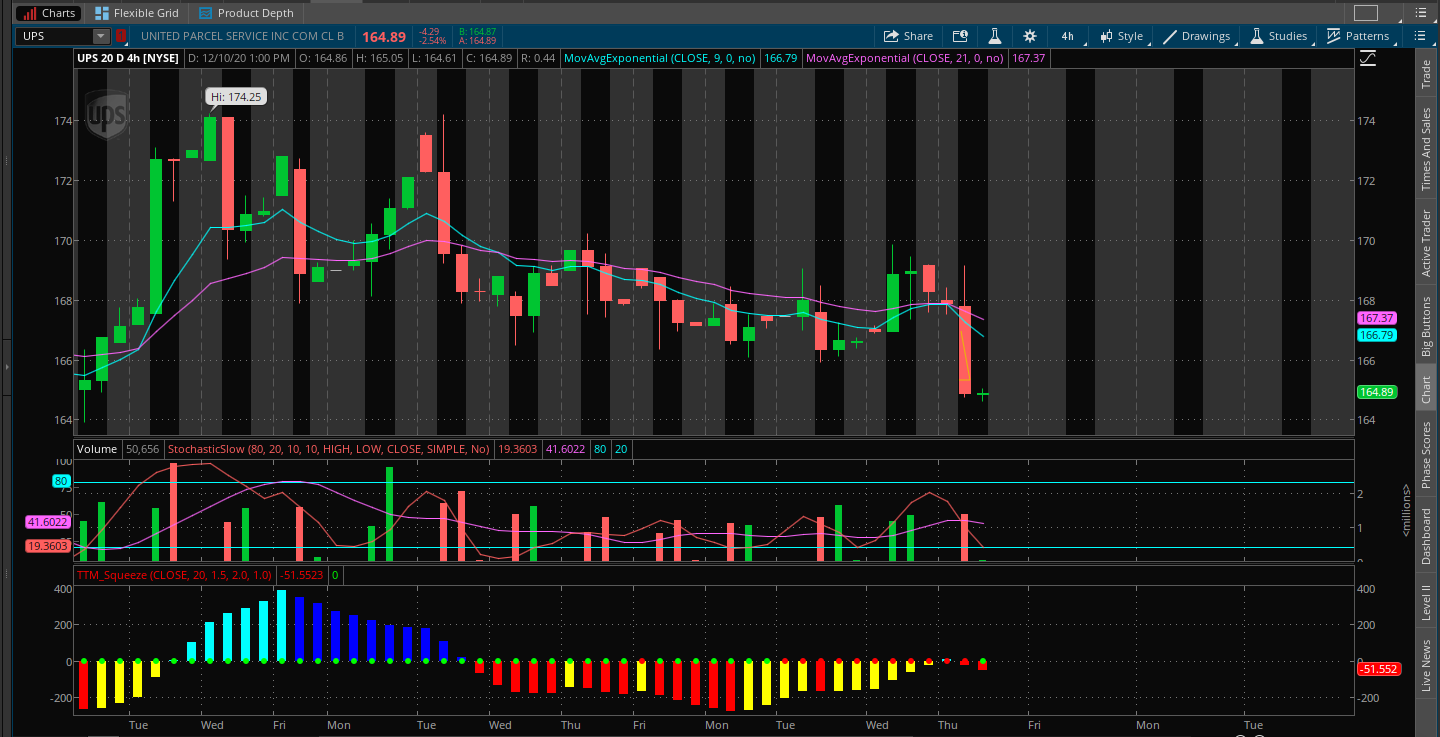Click the Hi: 174.25 price bubble
Viewport: 1440px width, 737px height.
point(236,96)
